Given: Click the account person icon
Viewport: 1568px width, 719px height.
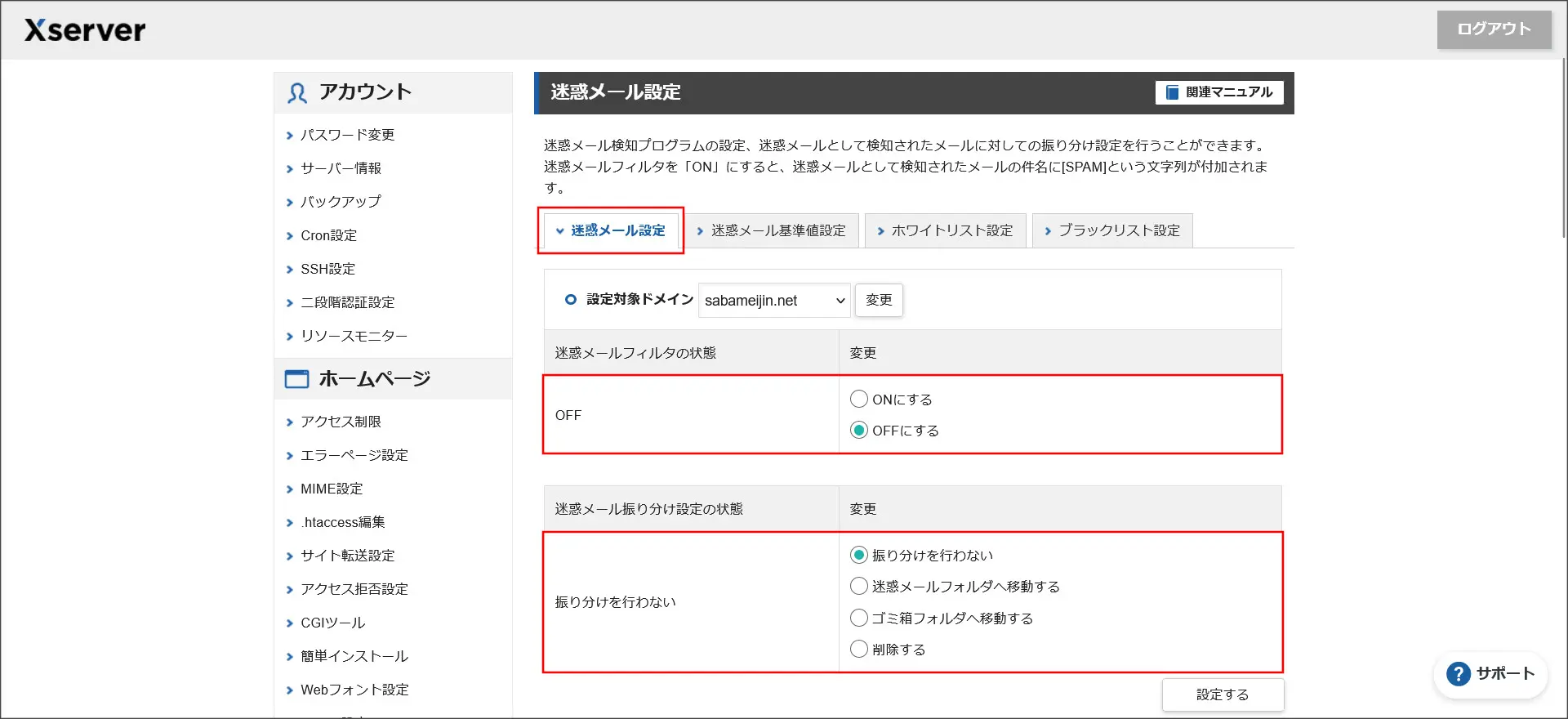Looking at the screenshot, I should coord(297,92).
